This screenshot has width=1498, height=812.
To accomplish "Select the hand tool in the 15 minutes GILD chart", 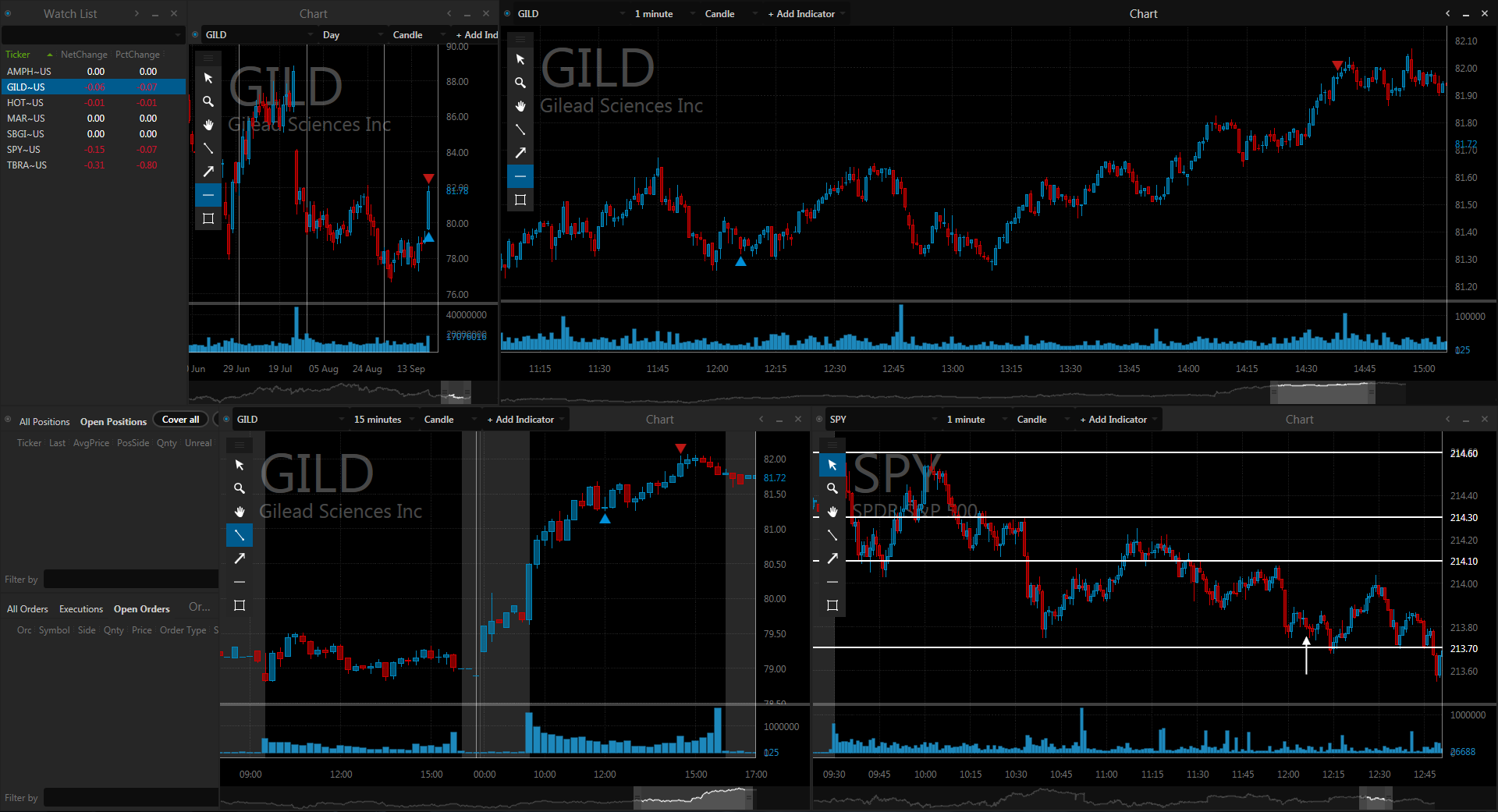I will point(240,512).
